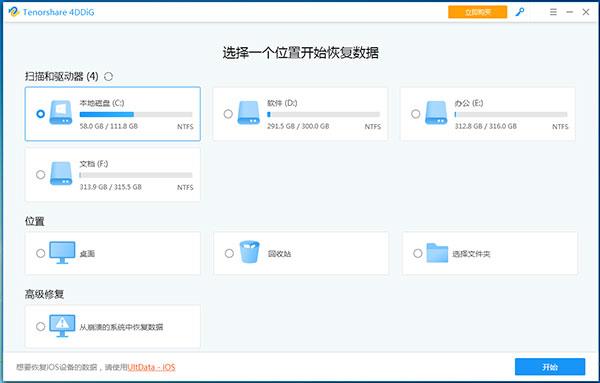This screenshot has height=383, width=600.
Task: Click the D: drive icon
Action: pyautogui.click(x=248, y=112)
